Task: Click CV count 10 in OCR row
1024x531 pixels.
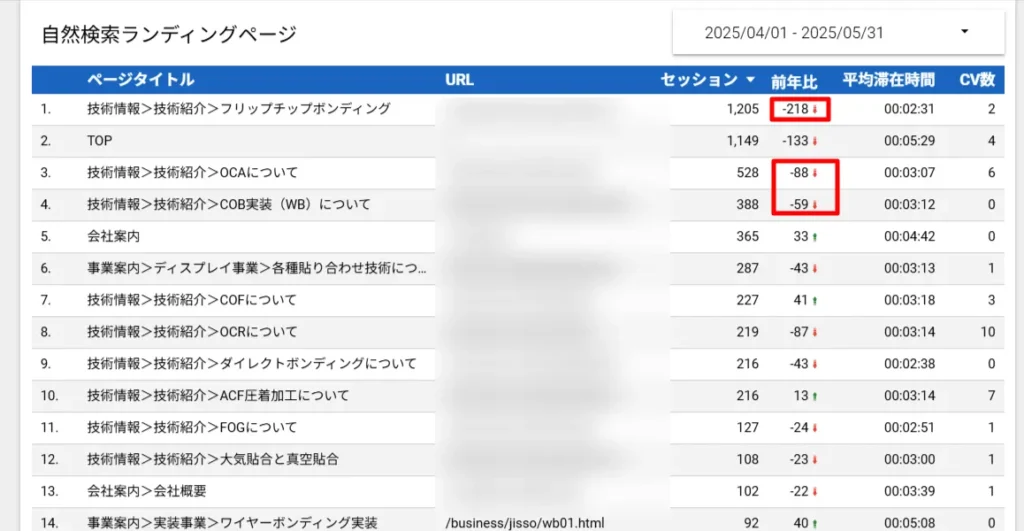Action: click(x=987, y=332)
